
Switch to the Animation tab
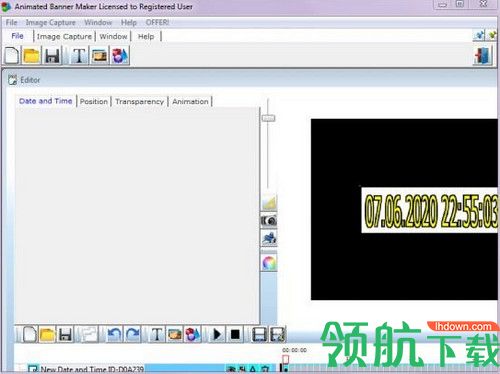click(190, 101)
